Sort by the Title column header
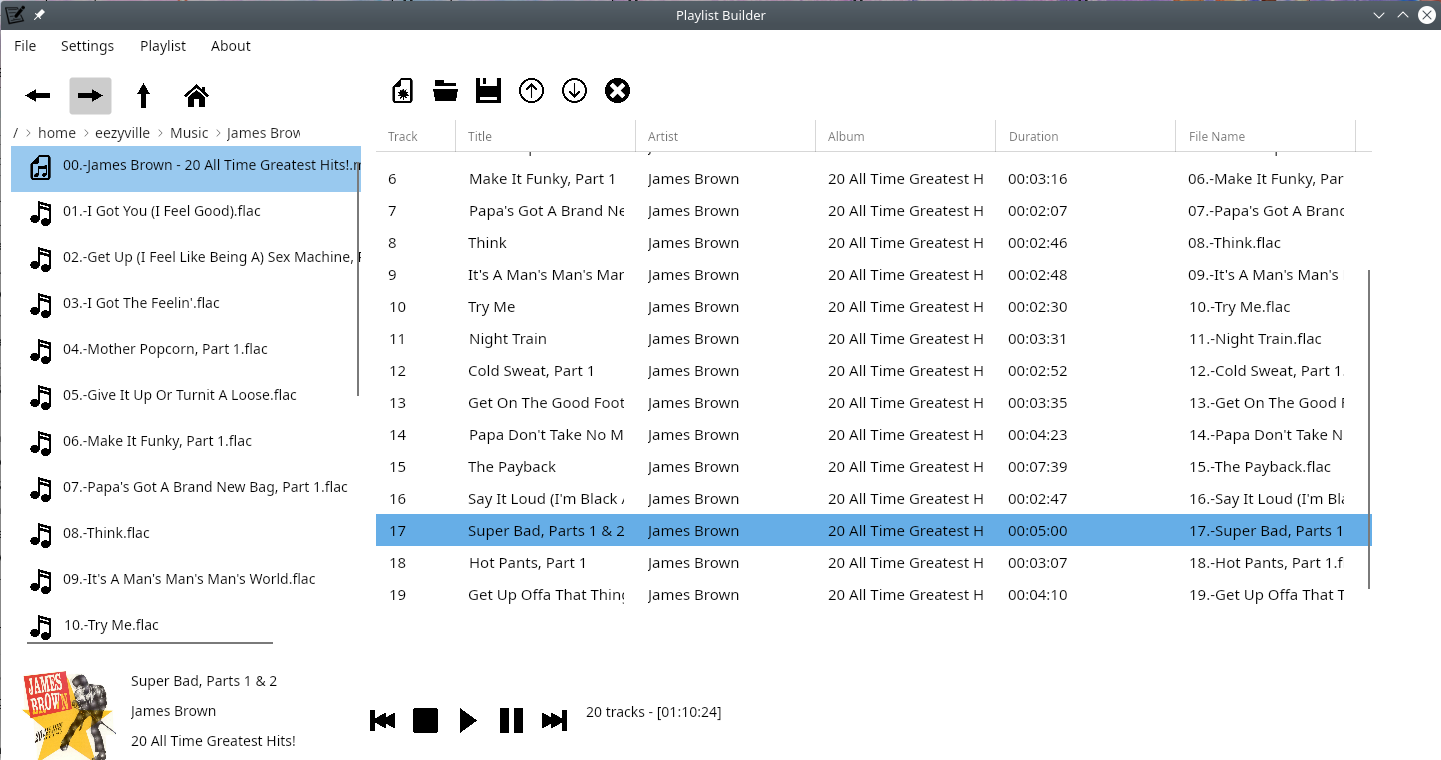Viewport: 1441px width, 760px height. coord(546,136)
